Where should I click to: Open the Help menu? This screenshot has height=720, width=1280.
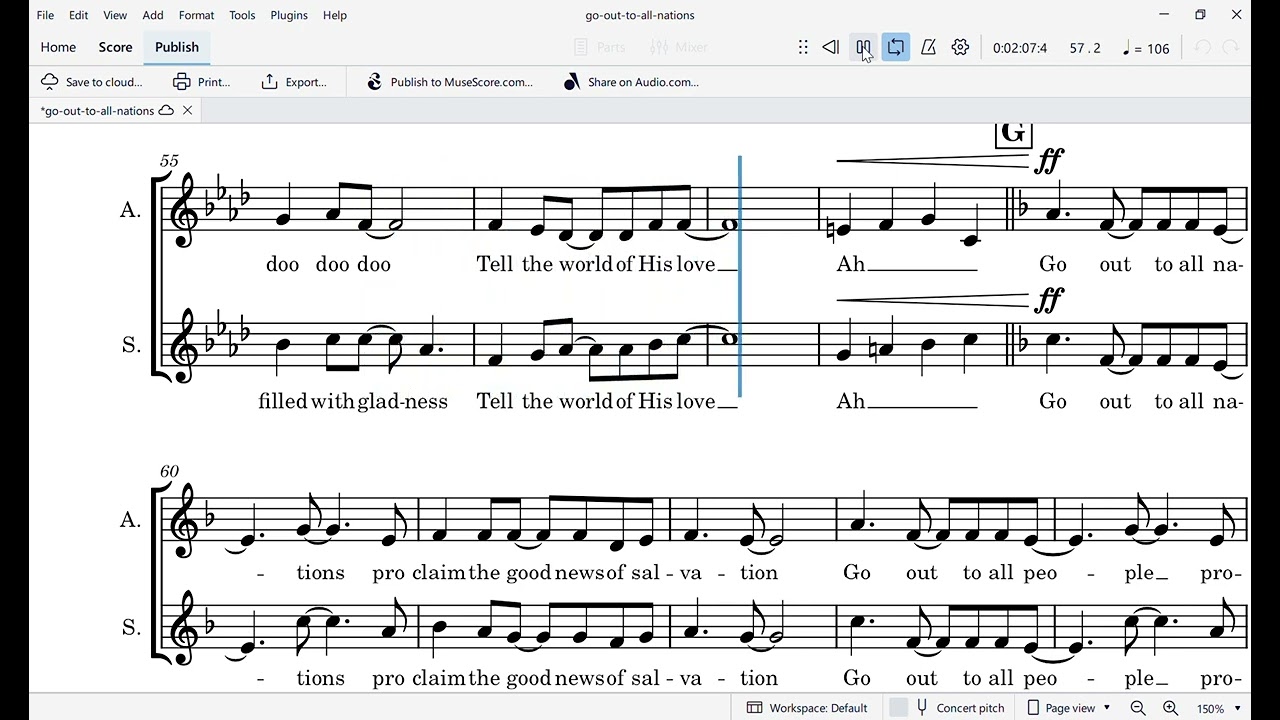[x=335, y=15]
